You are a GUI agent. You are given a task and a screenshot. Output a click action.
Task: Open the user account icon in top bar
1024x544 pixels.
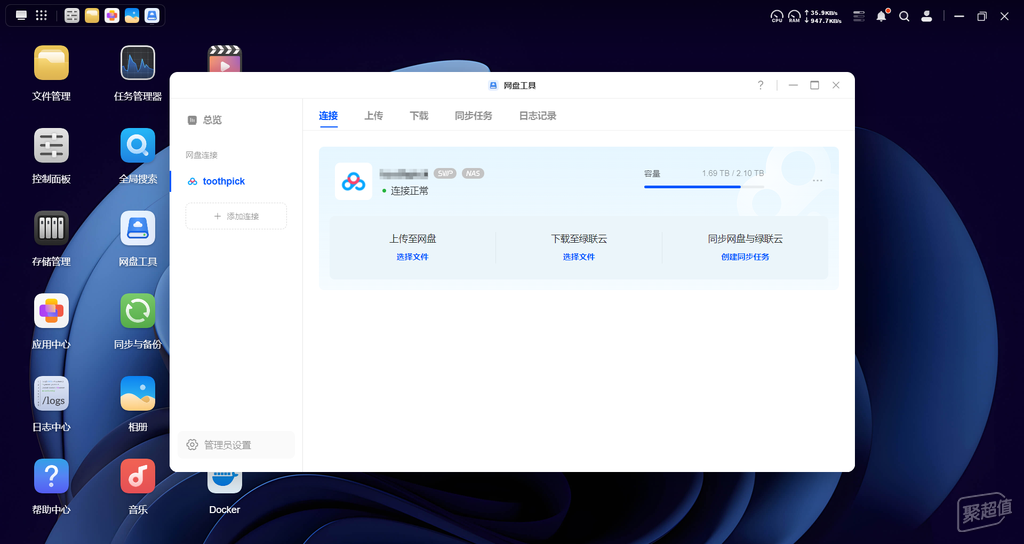click(926, 16)
